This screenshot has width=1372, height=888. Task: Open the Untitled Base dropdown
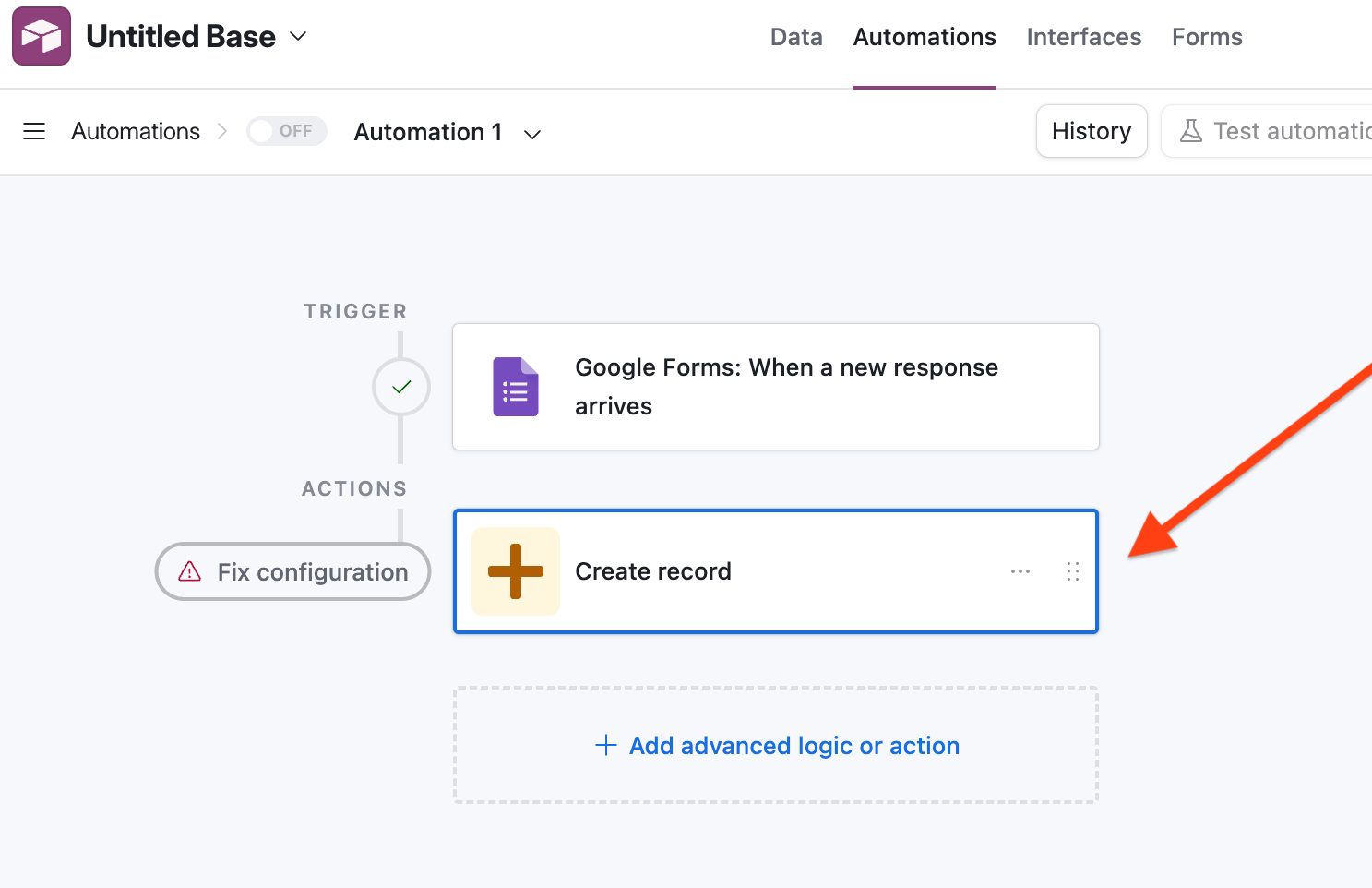click(297, 36)
